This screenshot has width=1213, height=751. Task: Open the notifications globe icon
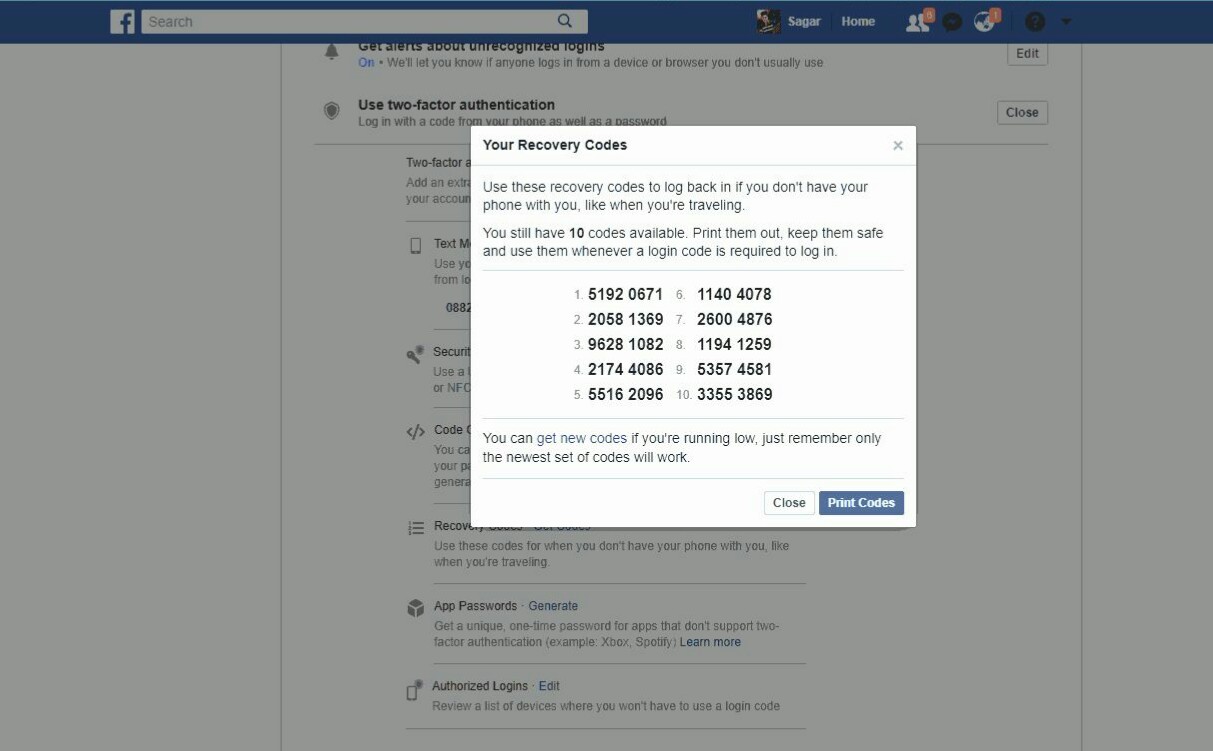[985, 21]
